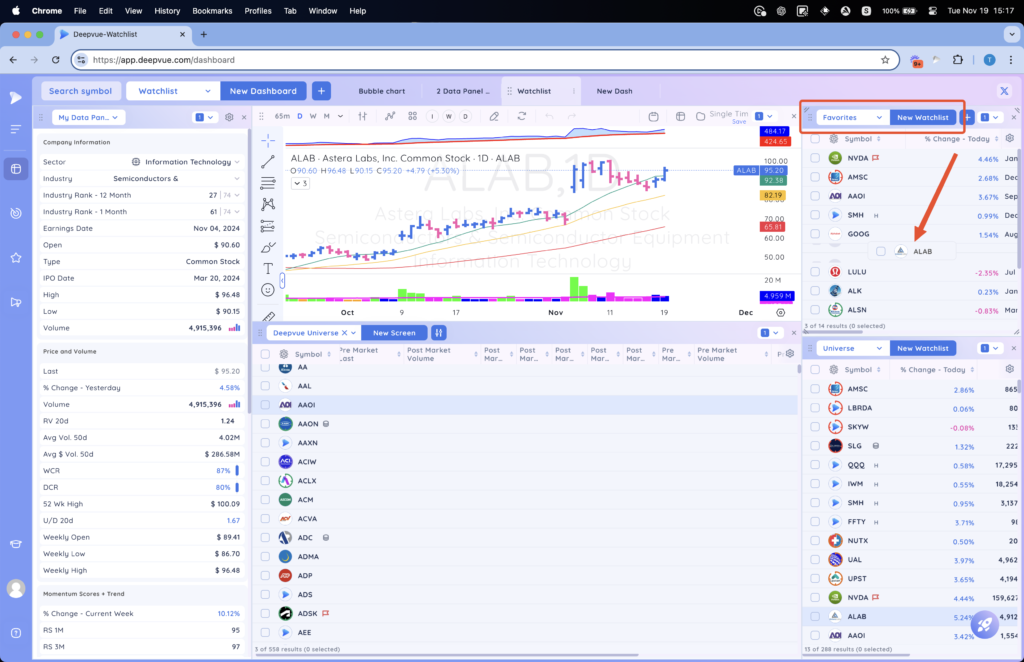Viewport: 1024px width, 662px height.
Task: Open My Data Panel settings gear
Action: point(229,118)
